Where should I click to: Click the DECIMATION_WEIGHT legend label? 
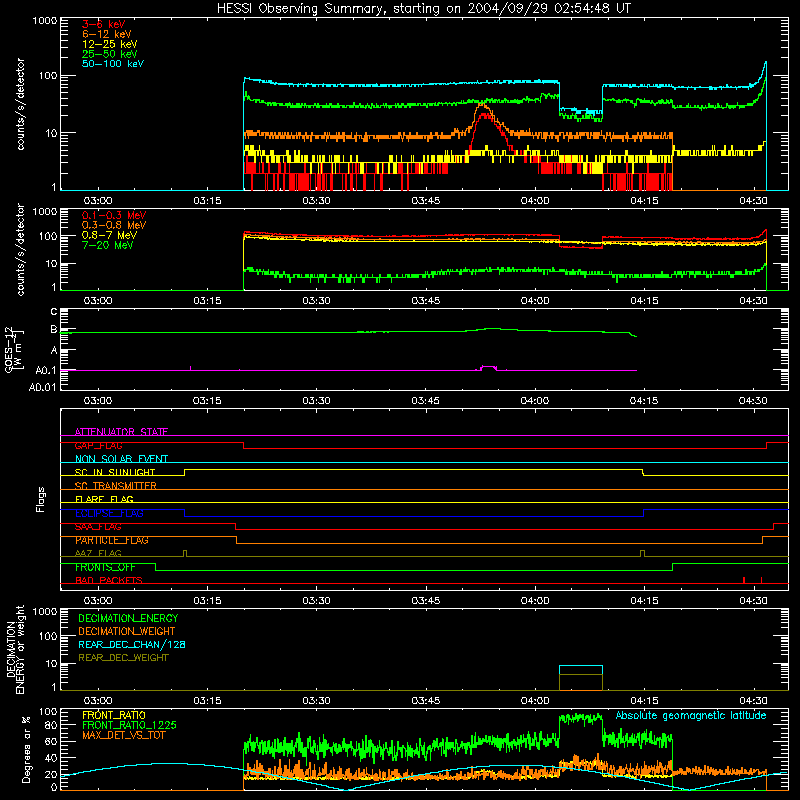pyautogui.click(x=127, y=631)
